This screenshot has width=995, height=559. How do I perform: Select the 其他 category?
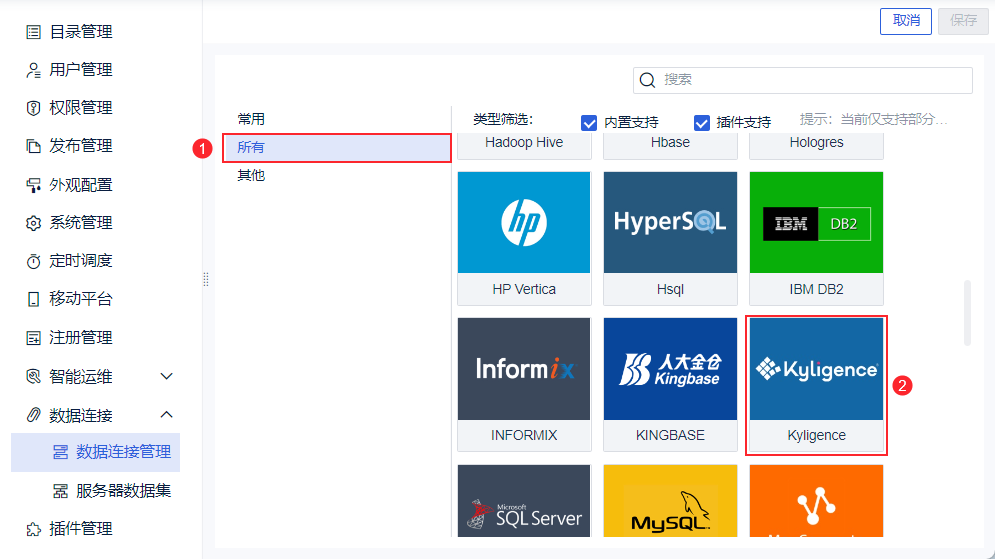(x=251, y=176)
